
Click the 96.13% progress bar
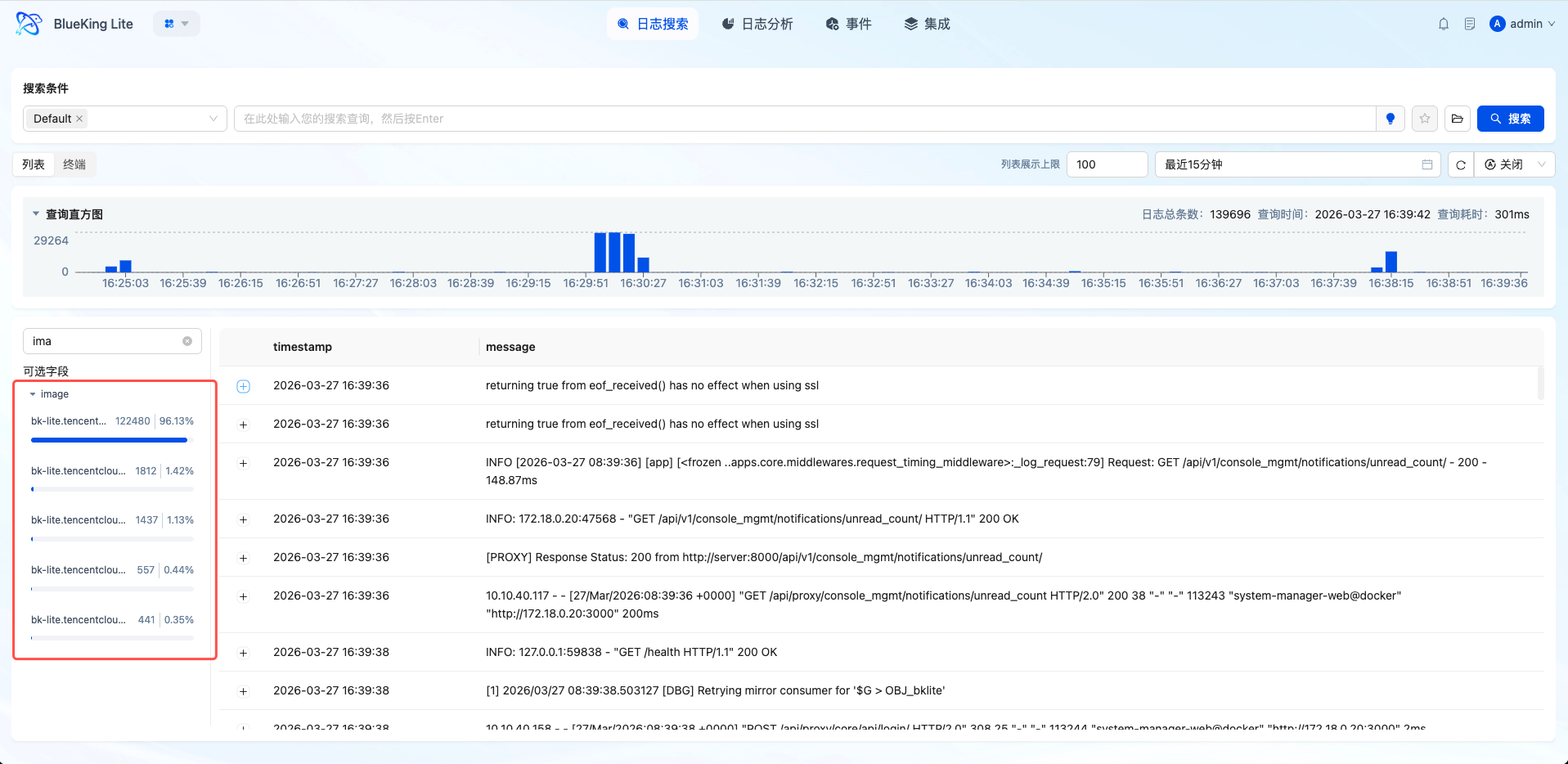pos(112,440)
